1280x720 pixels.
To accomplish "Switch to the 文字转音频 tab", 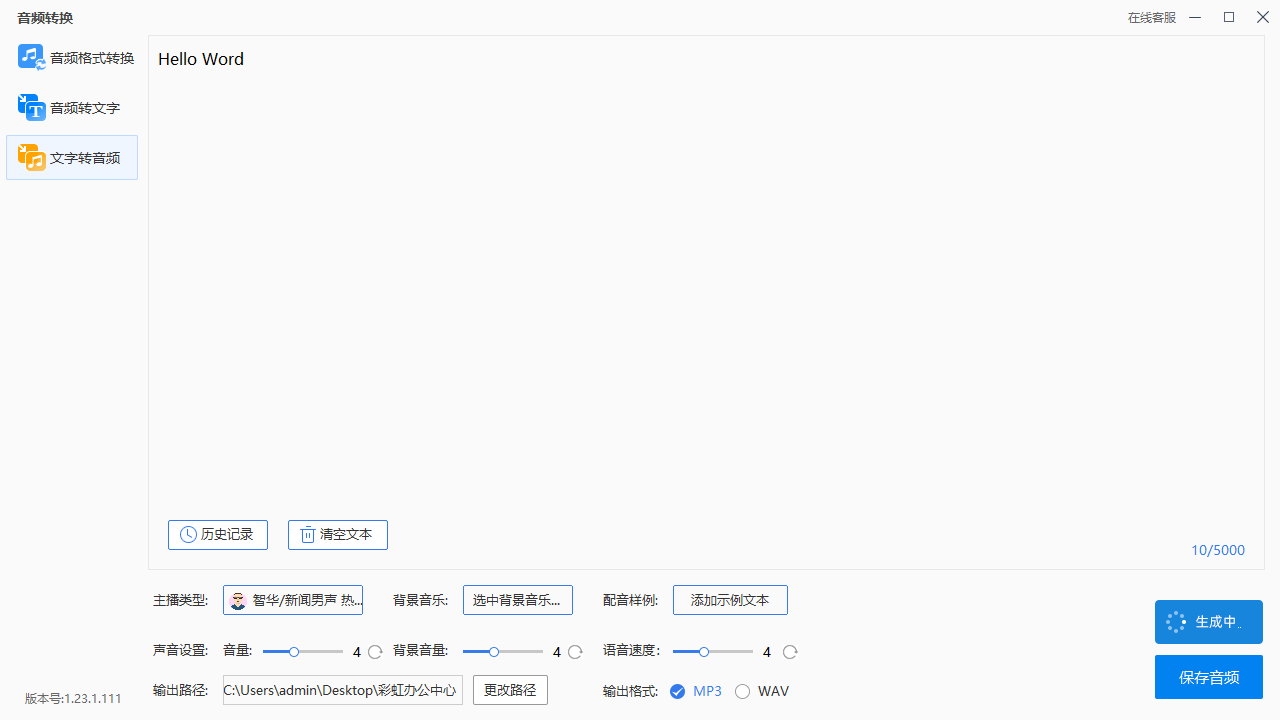I will (71, 157).
